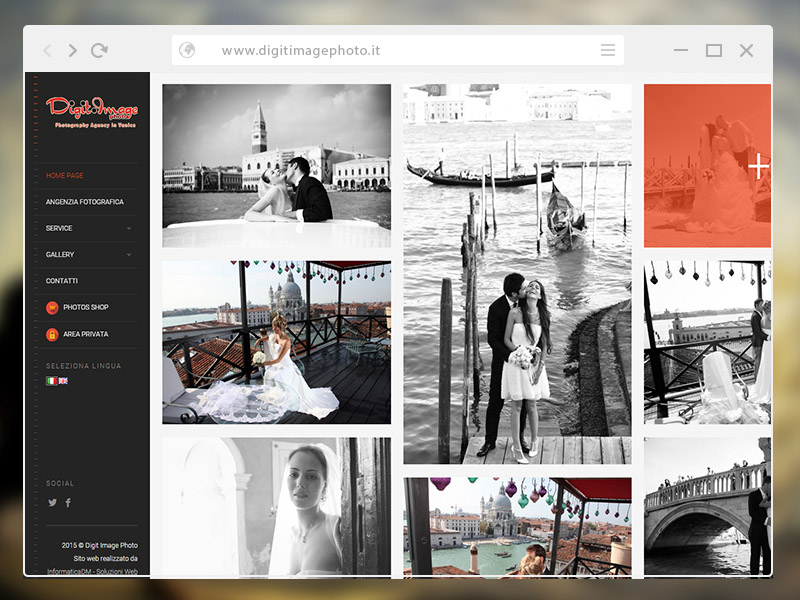This screenshot has height=600, width=800.
Task: Open the PHOTOS SHOP link
Action: [x=86, y=307]
